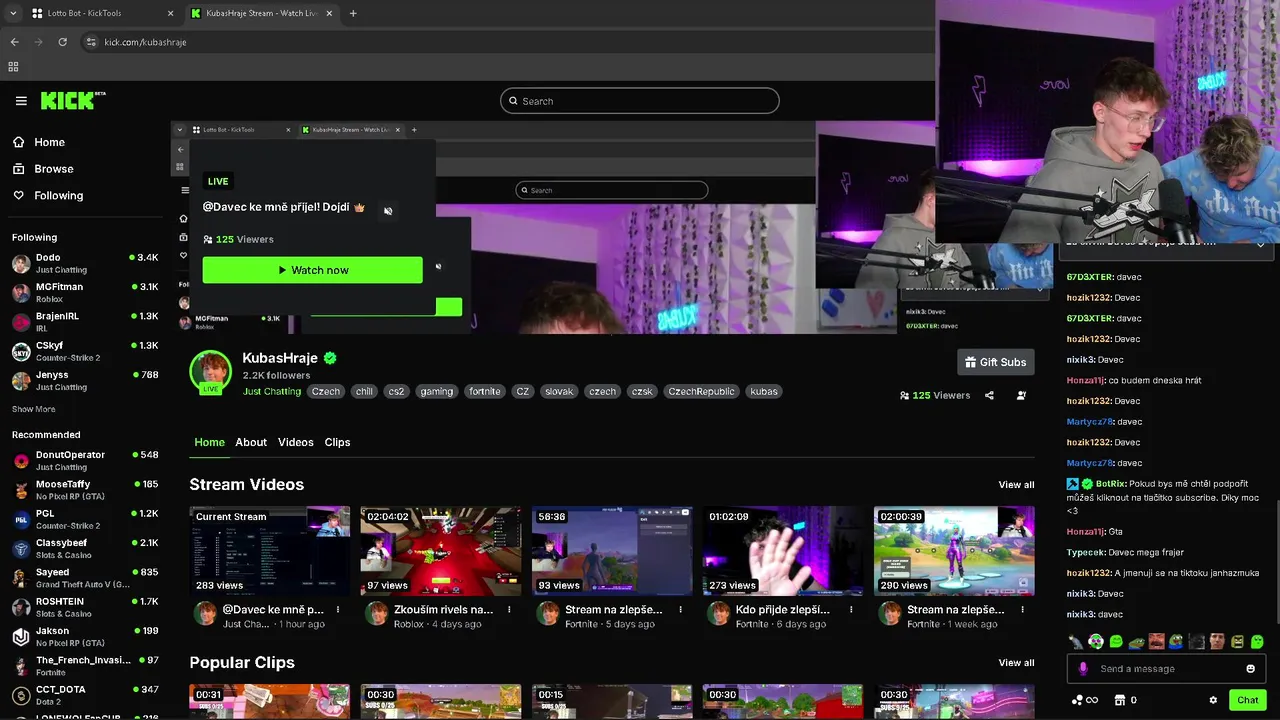
Task: Reload the browser page
Action: (62, 42)
